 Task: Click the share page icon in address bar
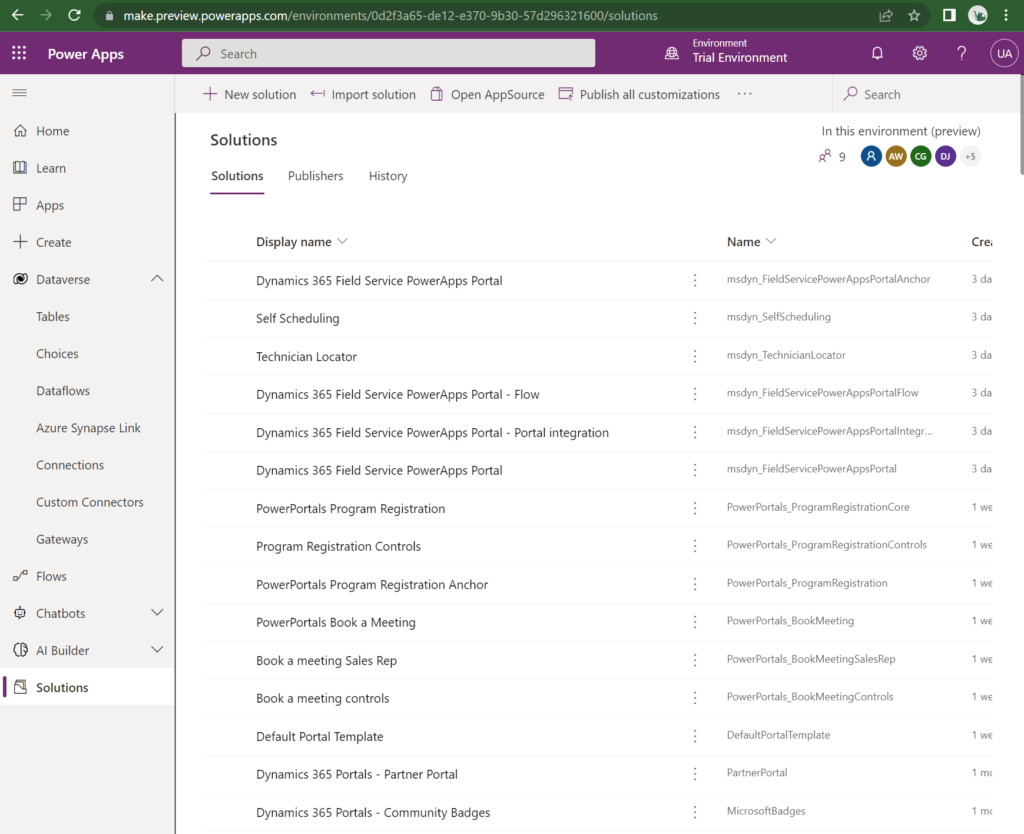click(886, 15)
